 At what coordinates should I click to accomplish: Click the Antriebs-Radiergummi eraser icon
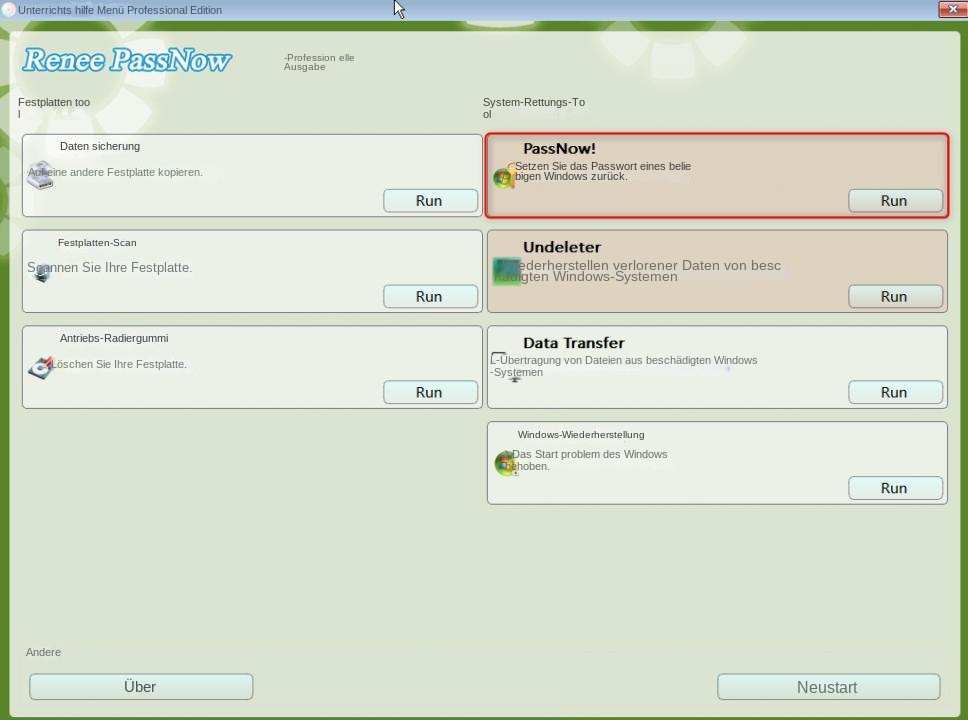[40, 367]
